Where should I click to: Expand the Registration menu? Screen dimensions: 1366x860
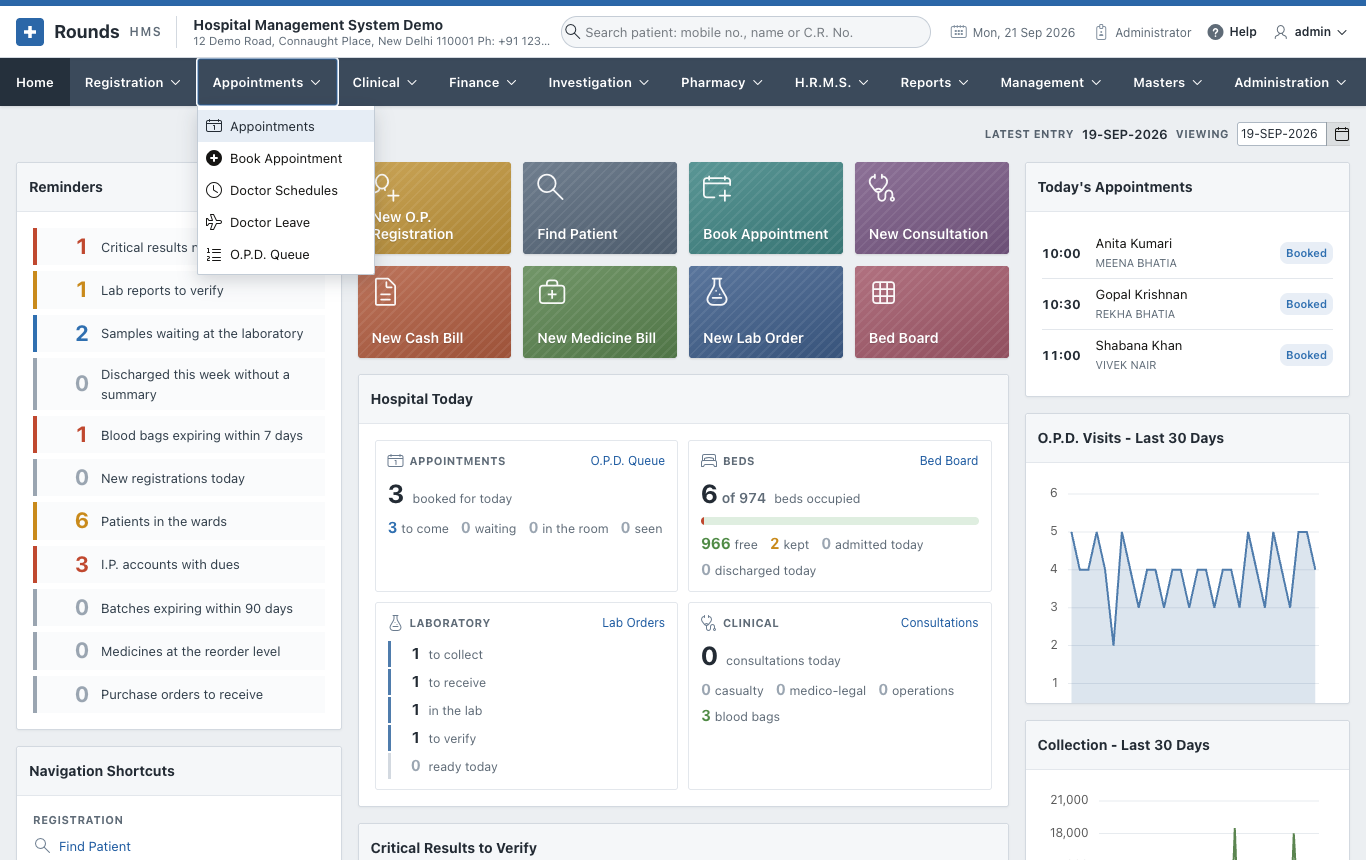click(133, 82)
